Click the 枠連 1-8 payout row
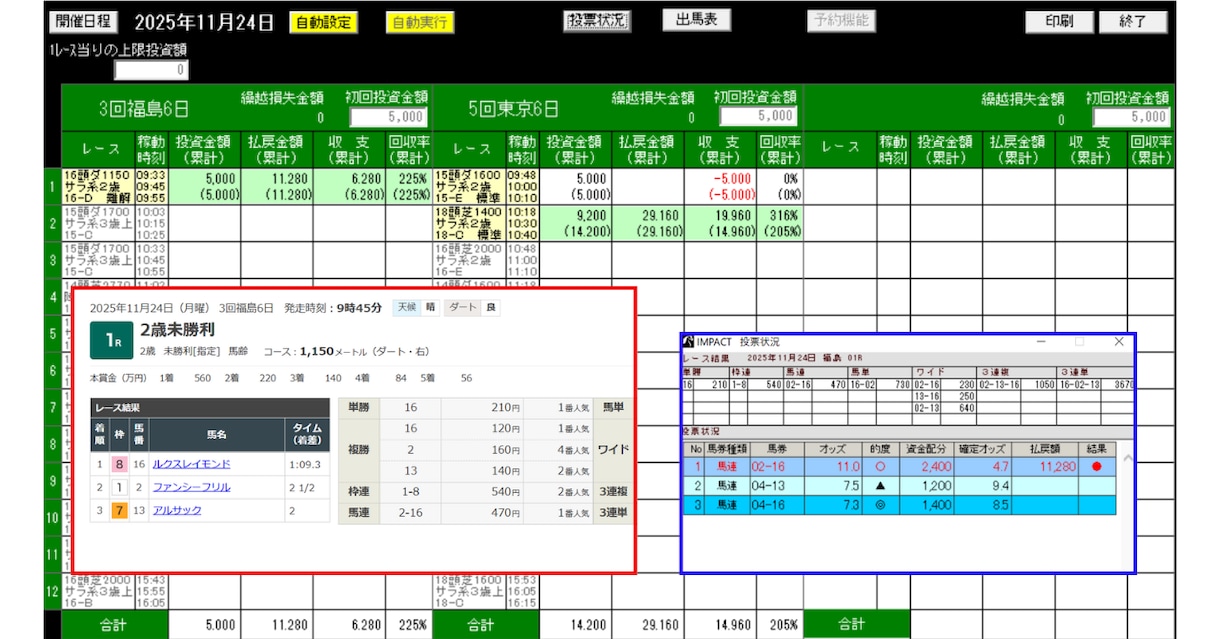This screenshot has width=1220, height=639. pyautogui.click(x=467, y=491)
